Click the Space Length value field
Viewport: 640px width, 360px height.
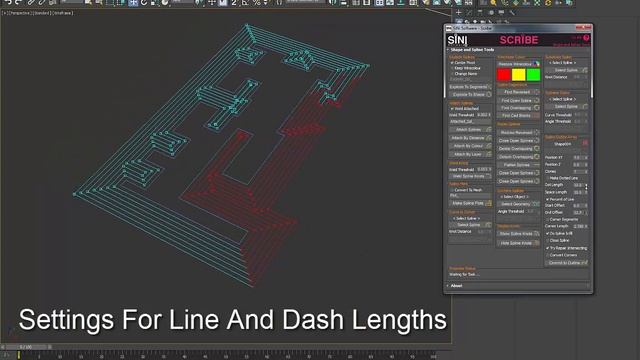pyautogui.click(x=578, y=192)
